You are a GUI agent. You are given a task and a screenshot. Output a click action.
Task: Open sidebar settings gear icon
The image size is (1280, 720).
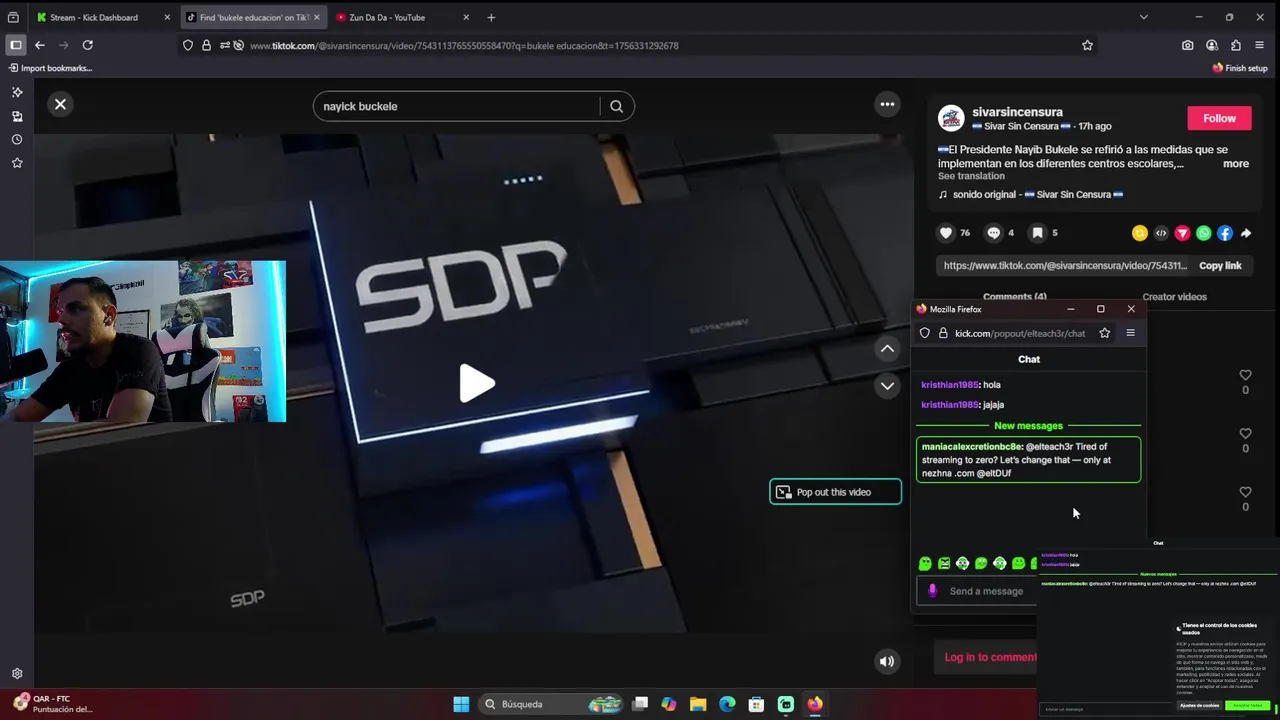(17, 674)
